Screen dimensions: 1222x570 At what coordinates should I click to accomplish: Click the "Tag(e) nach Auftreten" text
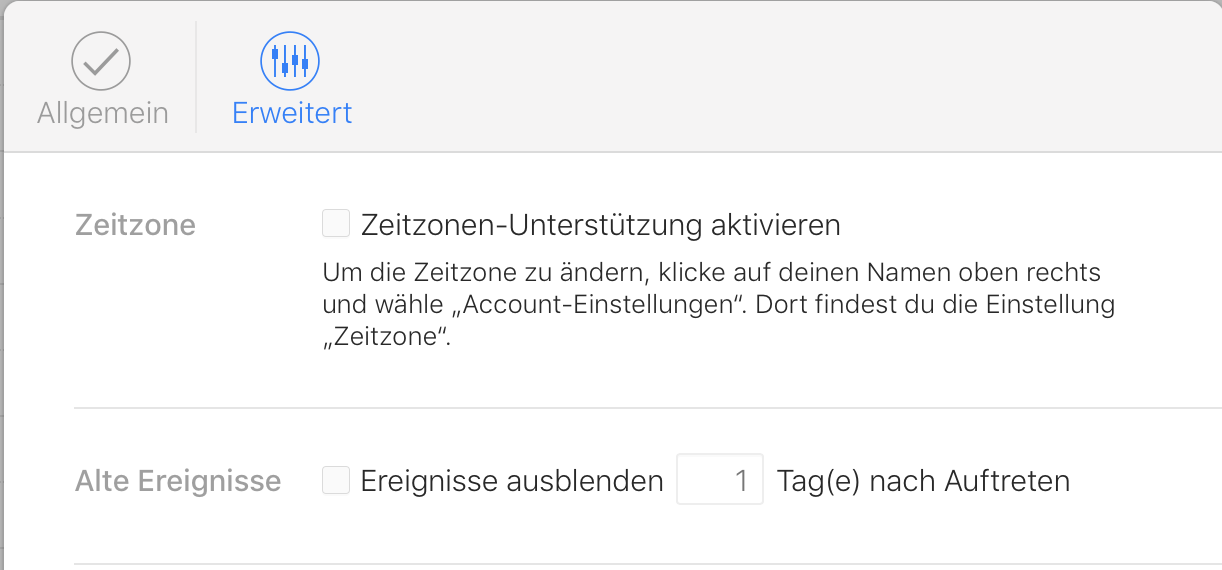(923, 482)
